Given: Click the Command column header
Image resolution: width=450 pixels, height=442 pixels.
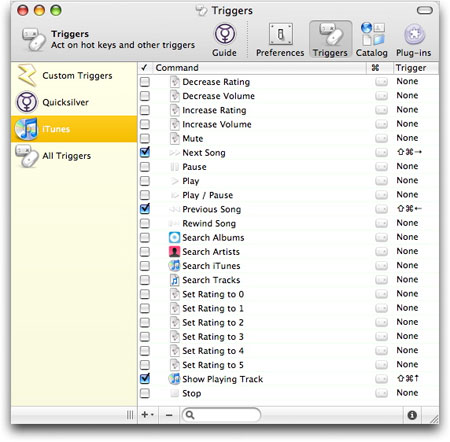Looking at the screenshot, I should point(260,68).
